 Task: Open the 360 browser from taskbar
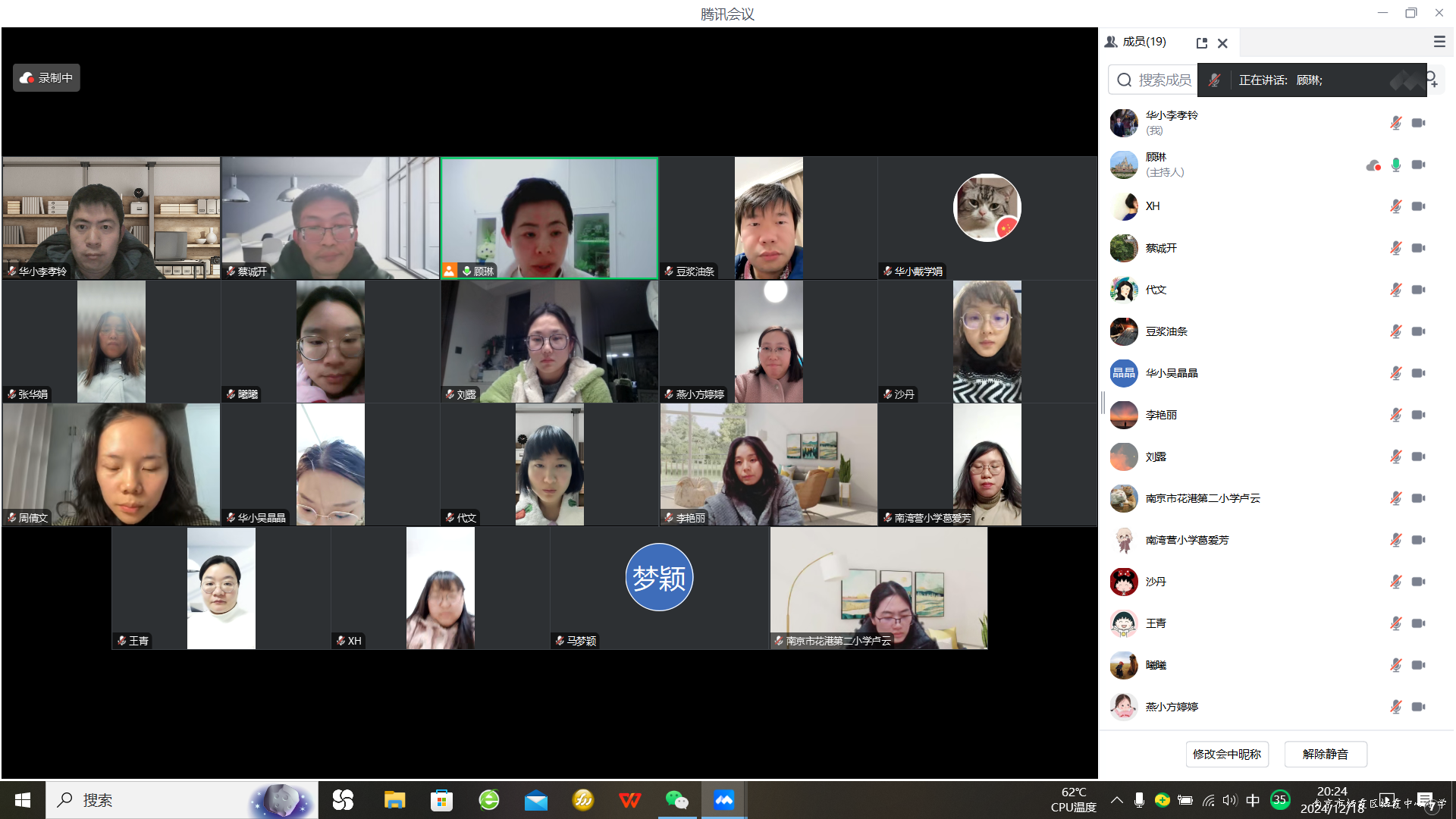(x=489, y=800)
